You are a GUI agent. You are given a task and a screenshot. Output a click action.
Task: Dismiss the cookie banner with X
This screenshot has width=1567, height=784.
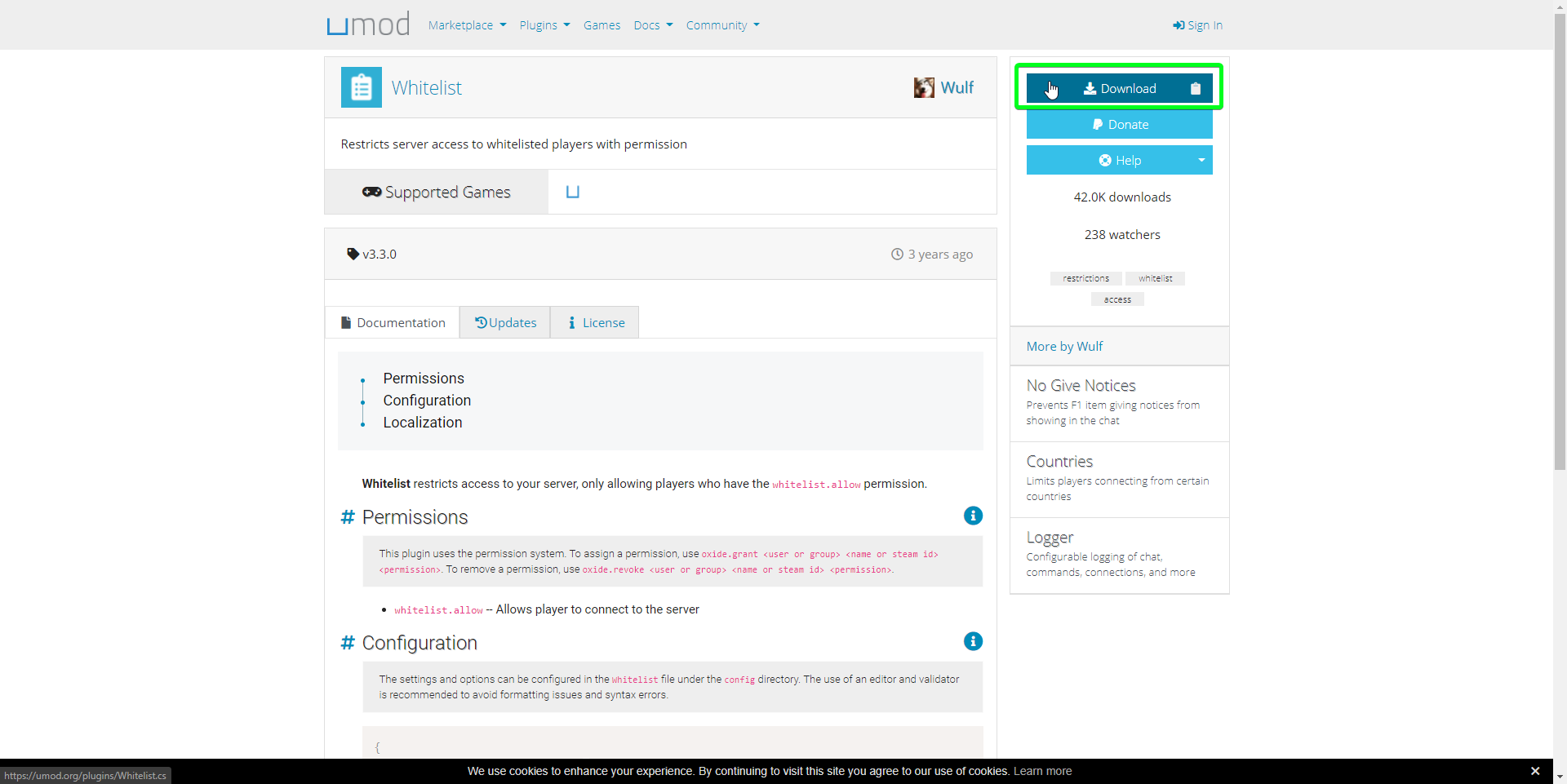click(x=1535, y=771)
